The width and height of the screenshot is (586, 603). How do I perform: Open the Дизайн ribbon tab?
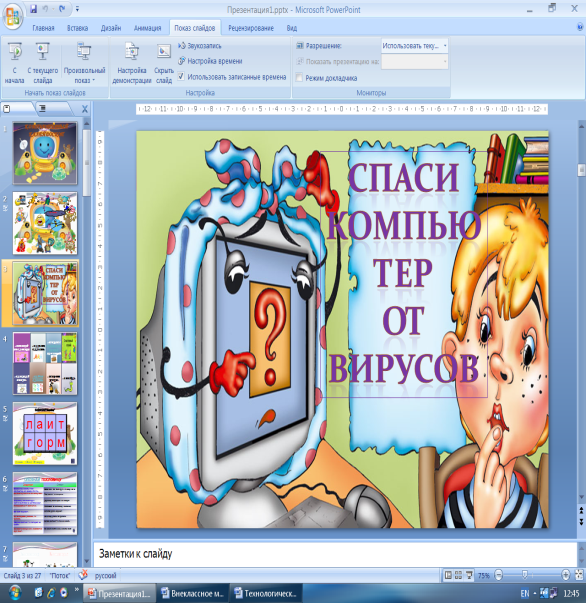point(111,28)
